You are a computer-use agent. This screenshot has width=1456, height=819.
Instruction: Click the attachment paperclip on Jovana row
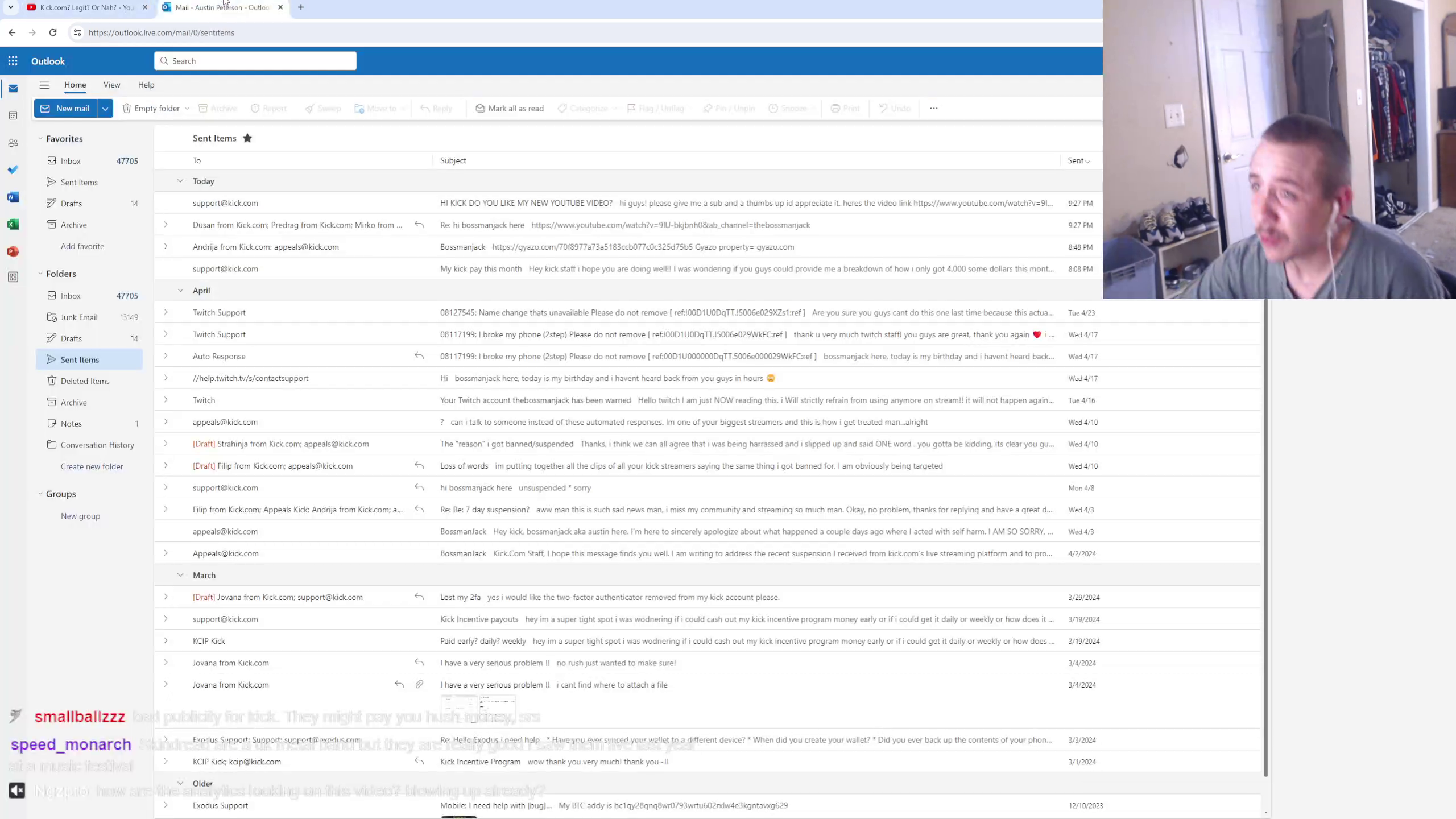pyautogui.click(x=419, y=684)
